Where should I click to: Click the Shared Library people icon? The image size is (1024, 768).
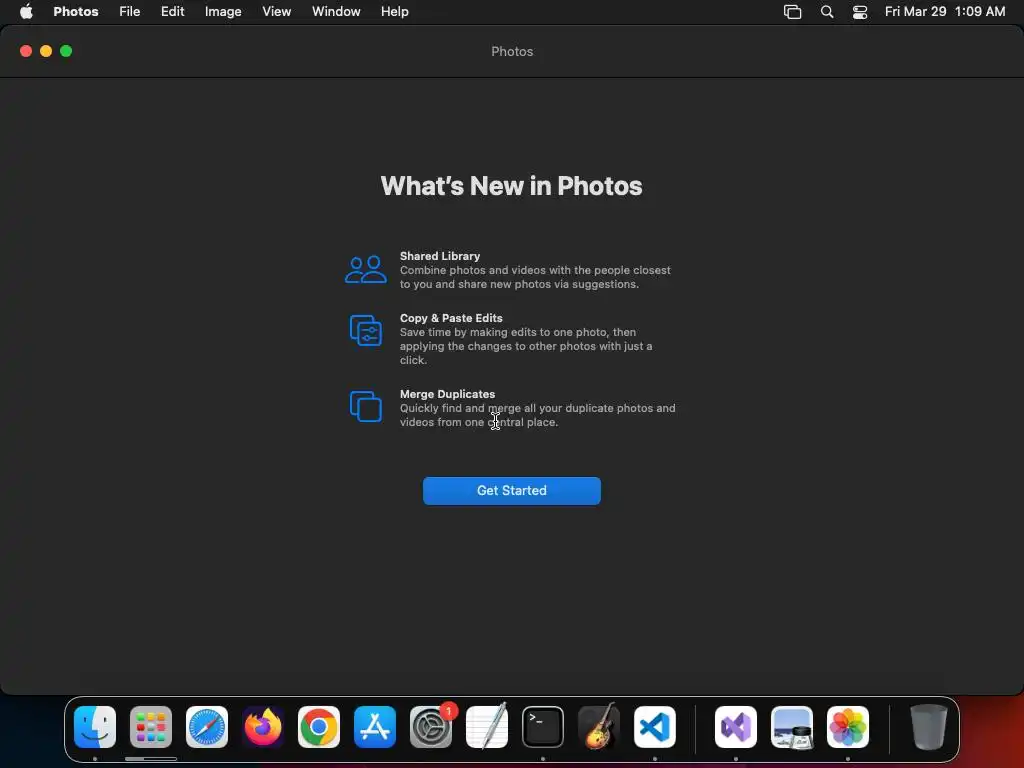point(366,269)
